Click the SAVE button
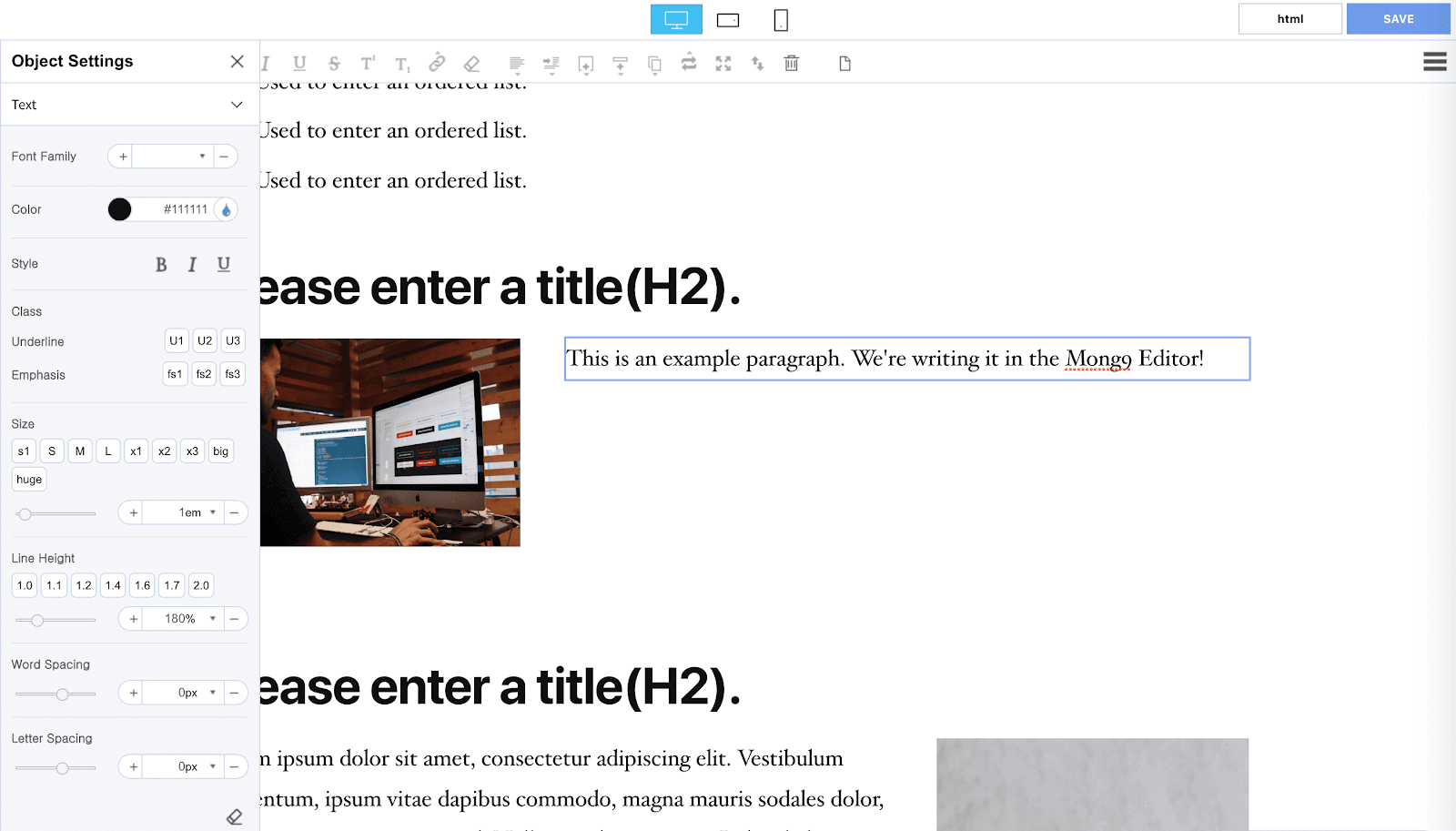This screenshot has height=831, width=1456. (x=1399, y=19)
